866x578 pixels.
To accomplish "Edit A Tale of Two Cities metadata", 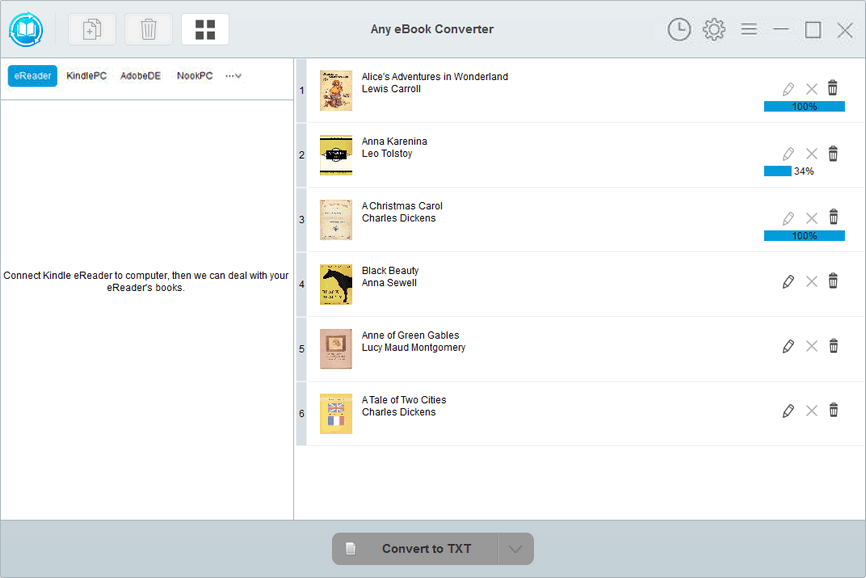I will pyautogui.click(x=788, y=411).
